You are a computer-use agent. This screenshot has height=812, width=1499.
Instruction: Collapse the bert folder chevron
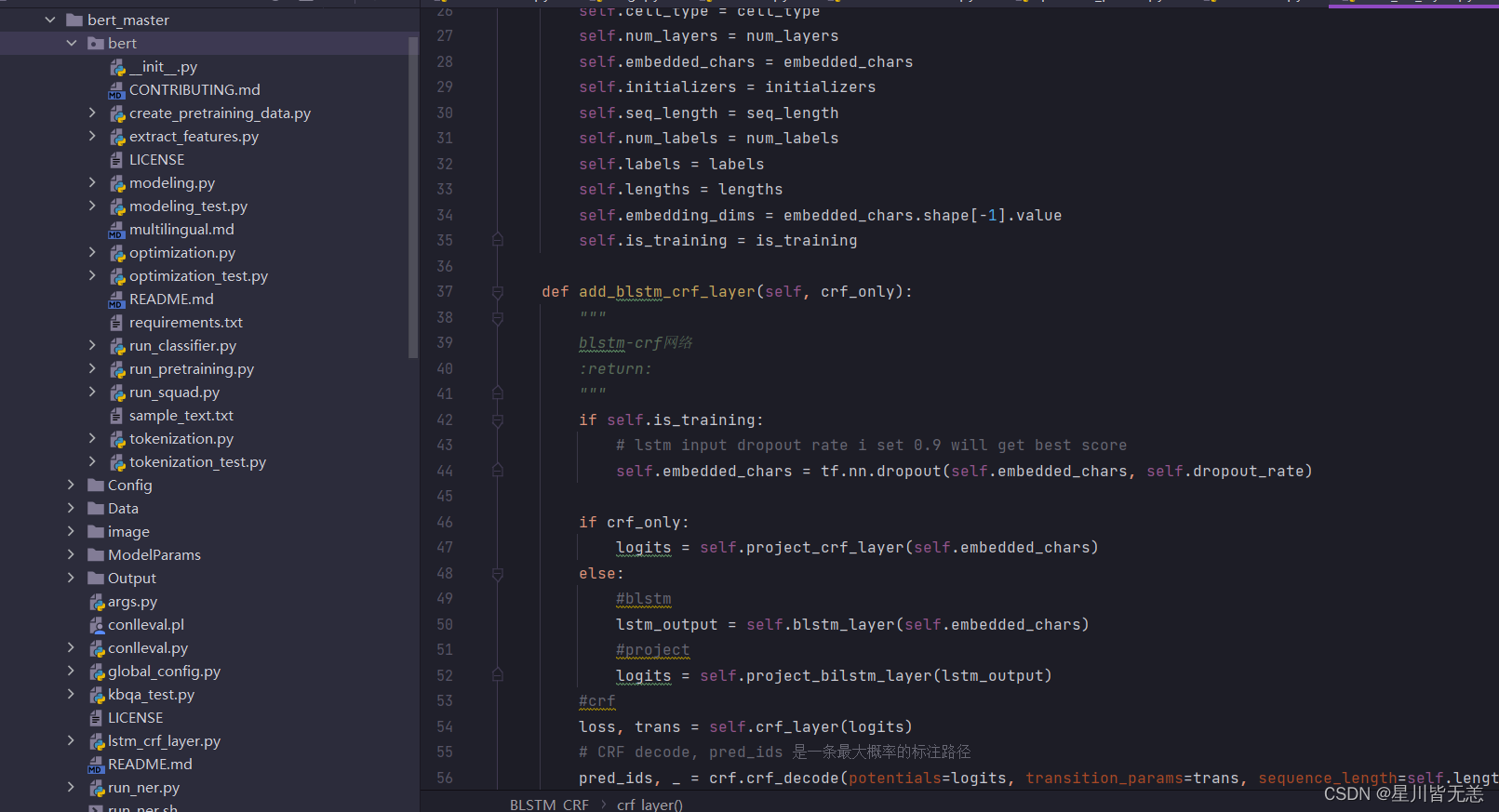pos(72,43)
